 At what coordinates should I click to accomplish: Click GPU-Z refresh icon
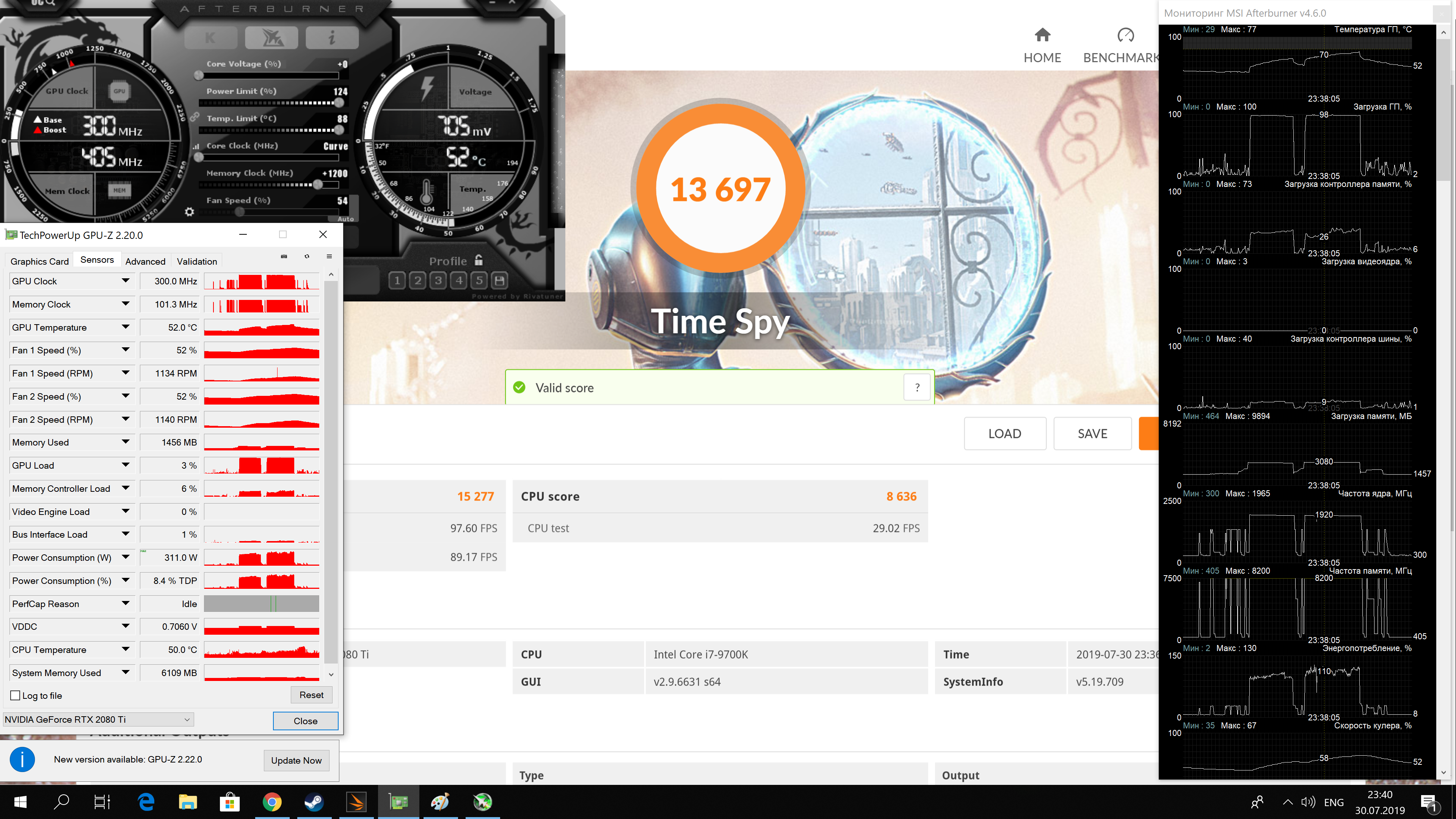[307, 257]
